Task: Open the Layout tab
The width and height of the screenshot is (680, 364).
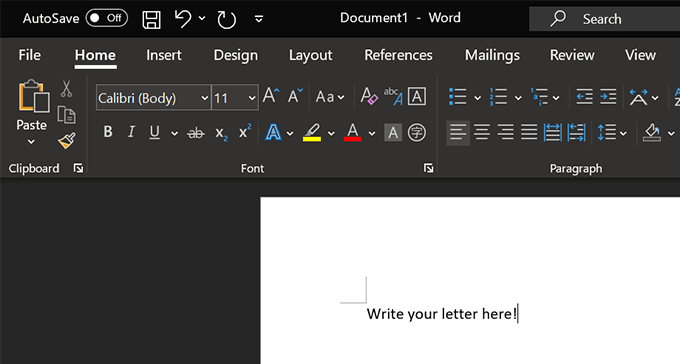Action: 311,55
